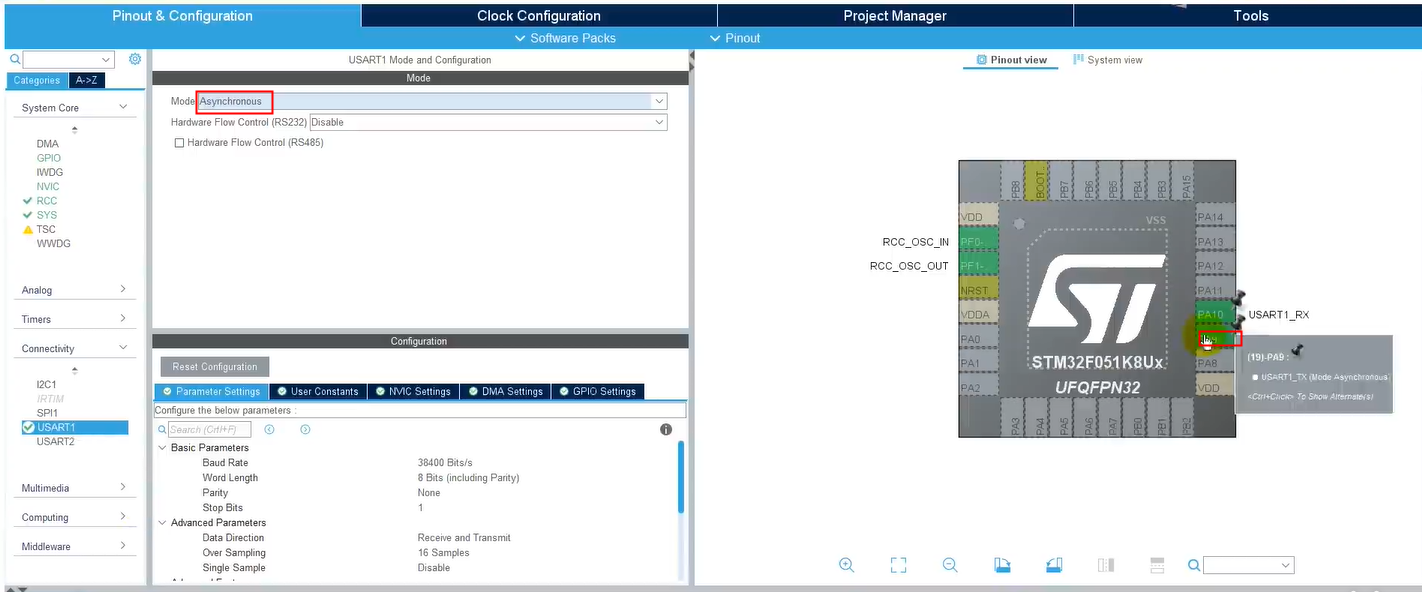This screenshot has height=592, width=1422.
Task: Open the Pinout menu
Action: tap(735, 38)
